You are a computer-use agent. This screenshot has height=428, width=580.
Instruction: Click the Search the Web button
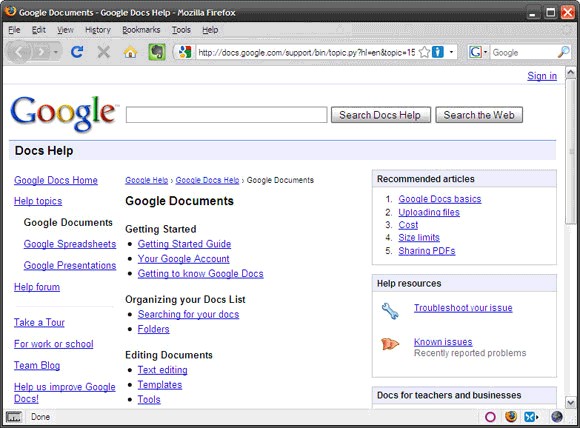pyautogui.click(x=479, y=115)
